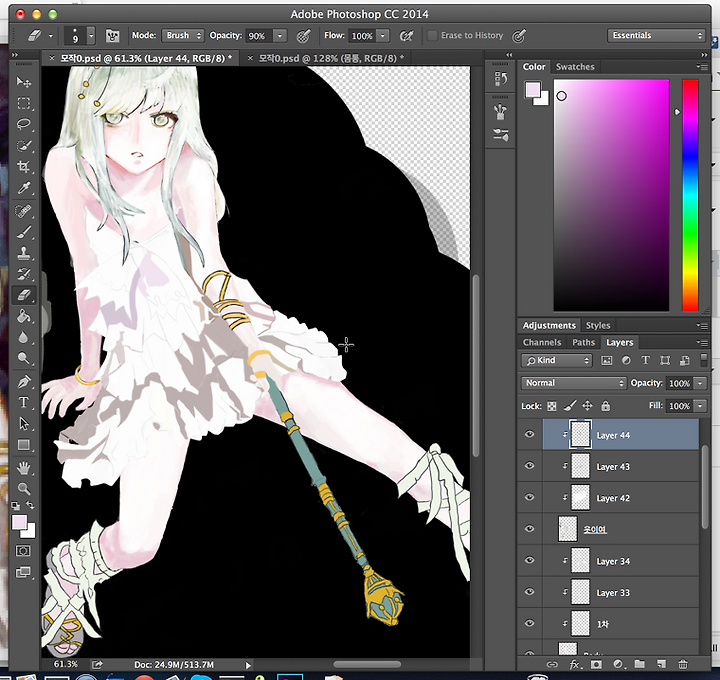The image size is (720, 680).
Task: Select the Dodge tool
Action: pos(23,358)
